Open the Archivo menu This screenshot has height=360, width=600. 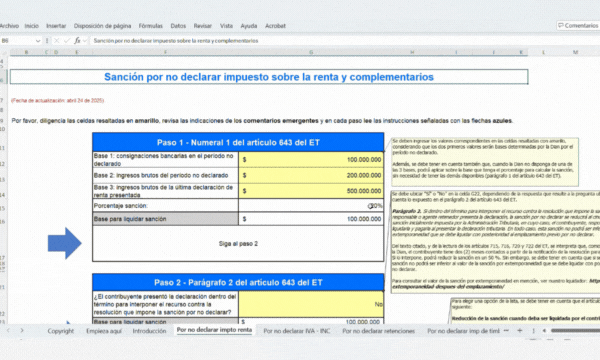9,26
